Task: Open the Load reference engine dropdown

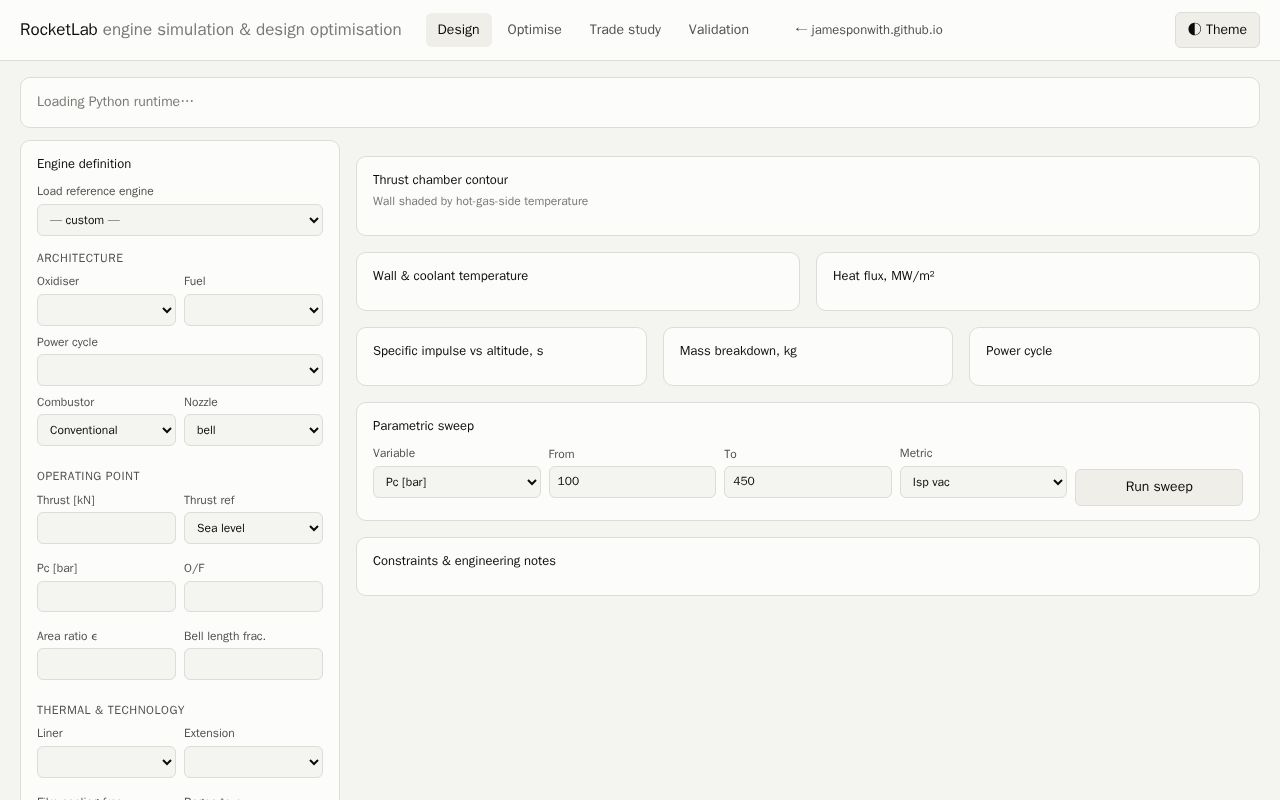Action: pos(180,220)
